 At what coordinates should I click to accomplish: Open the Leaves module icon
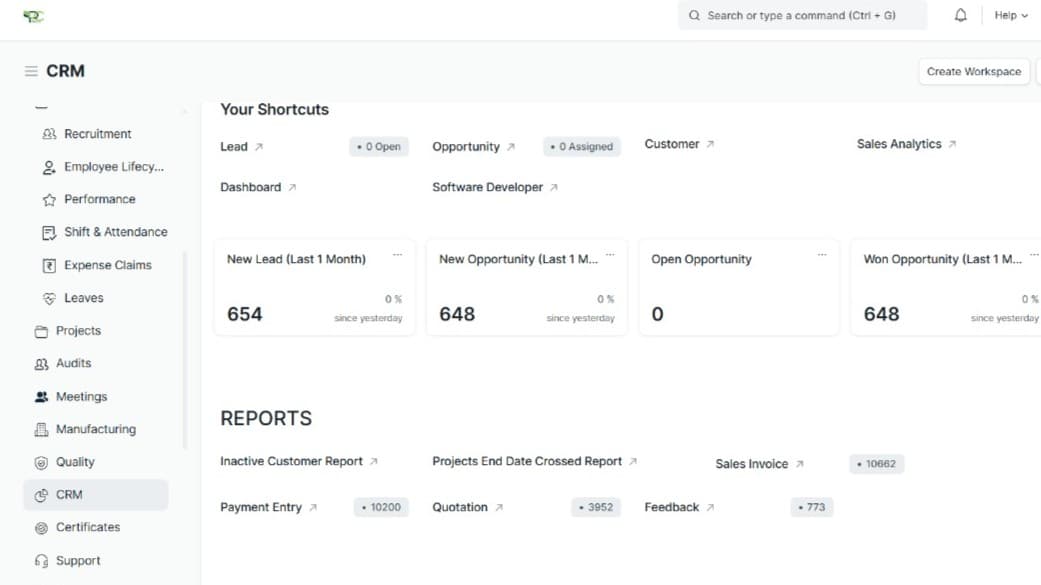click(48, 297)
